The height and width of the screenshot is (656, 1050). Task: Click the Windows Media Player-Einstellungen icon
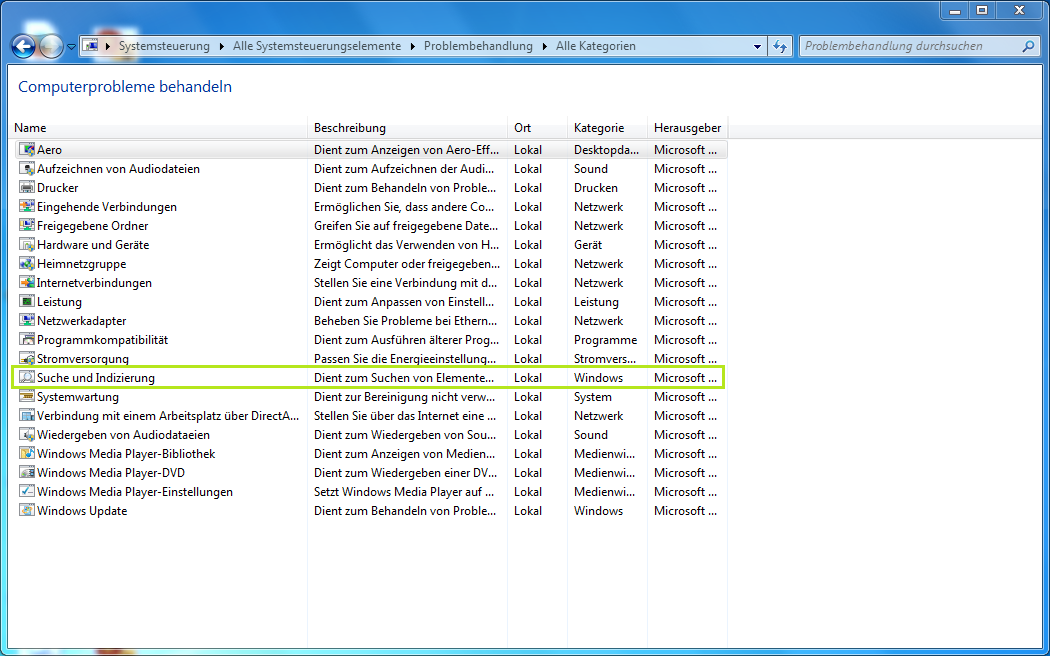click(27, 491)
